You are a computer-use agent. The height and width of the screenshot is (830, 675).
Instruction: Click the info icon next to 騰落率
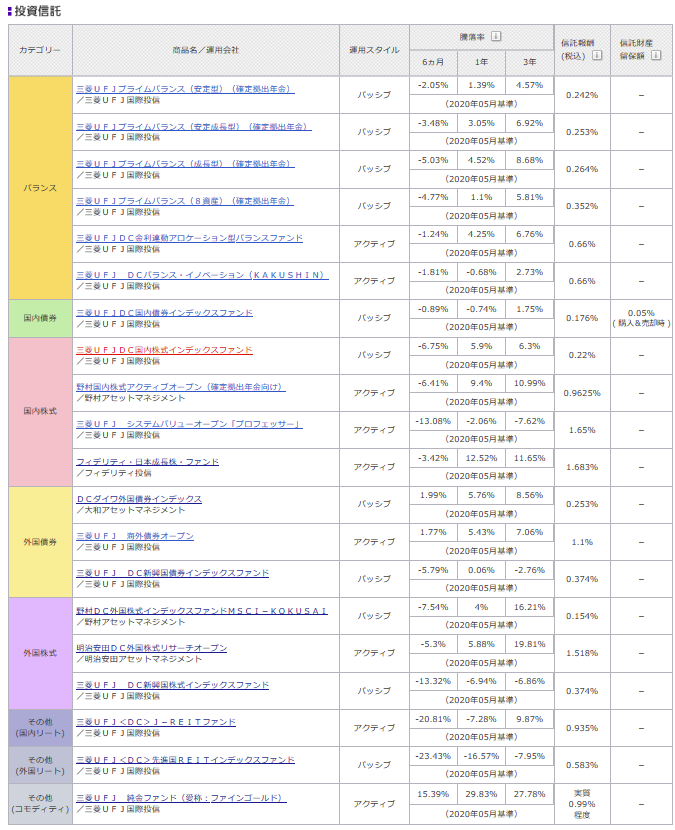(x=496, y=37)
